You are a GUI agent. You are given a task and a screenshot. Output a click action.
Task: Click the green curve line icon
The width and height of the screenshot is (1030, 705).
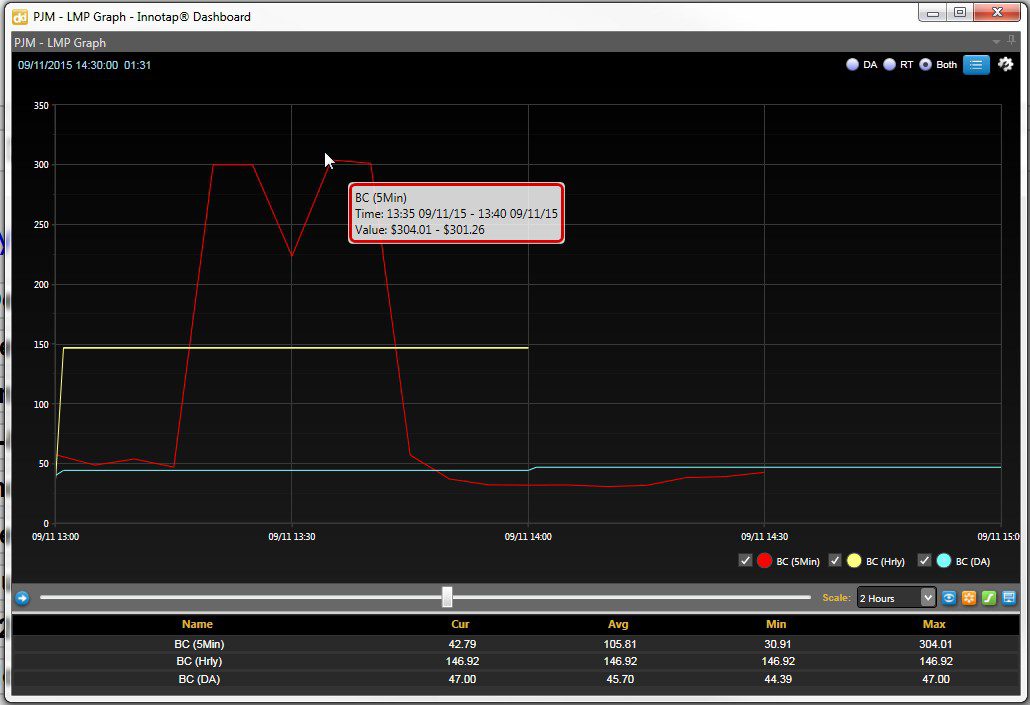click(989, 598)
